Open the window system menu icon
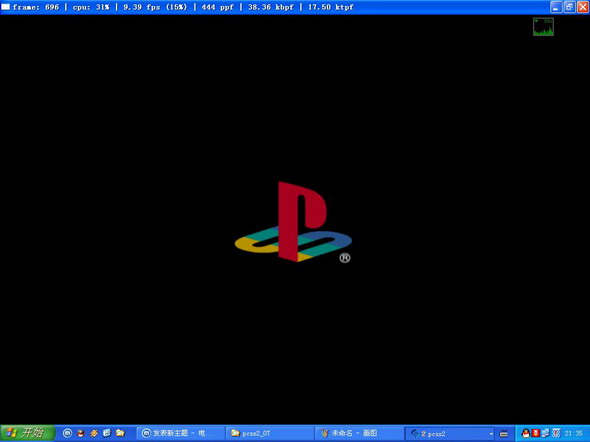The height and width of the screenshot is (442, 590). 6,7
